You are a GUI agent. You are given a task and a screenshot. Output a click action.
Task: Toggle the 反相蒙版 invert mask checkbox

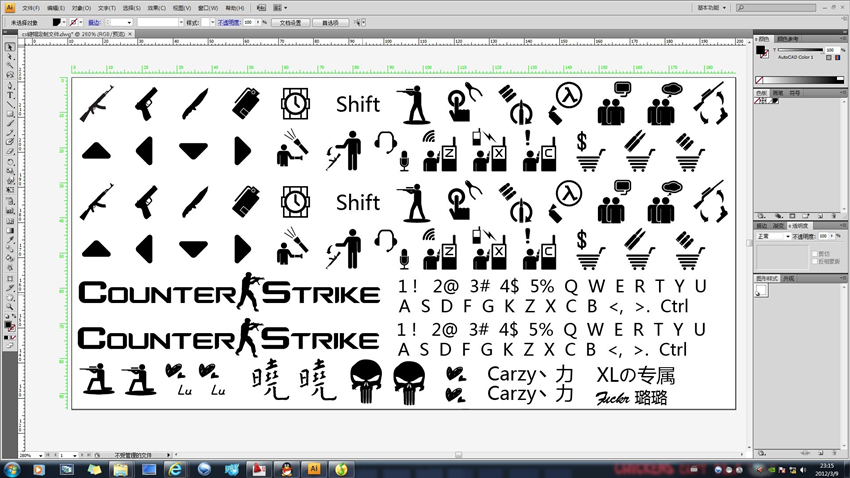815,261
